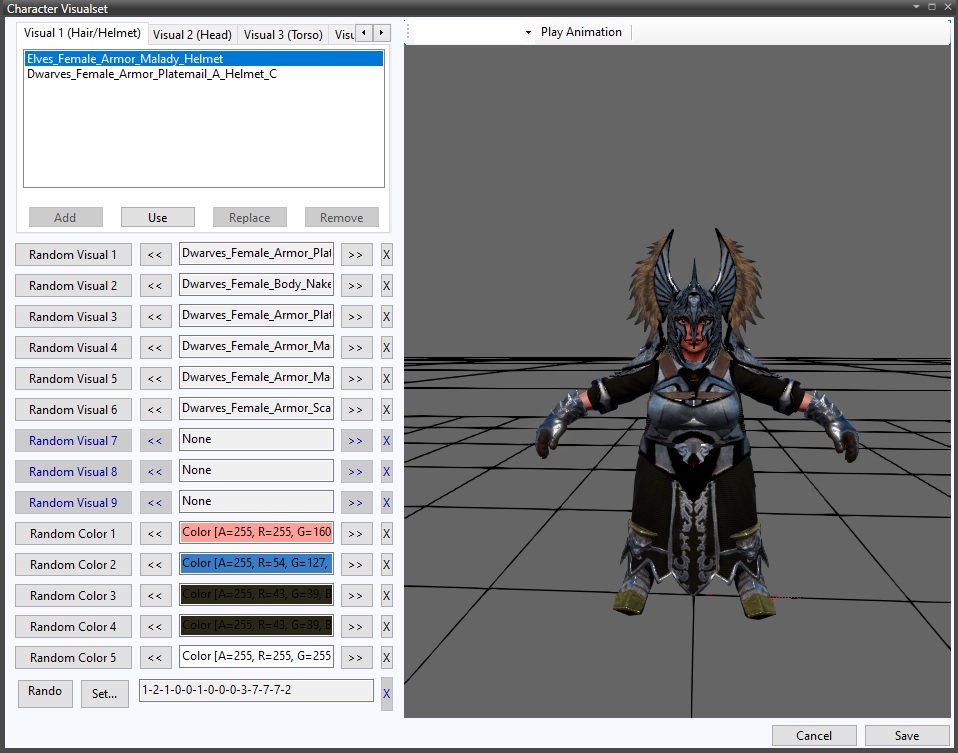Go to next option for Random Visual 2
Viewport: 958px width, 753px height.
pyautogui.click(x=356, y=286)
